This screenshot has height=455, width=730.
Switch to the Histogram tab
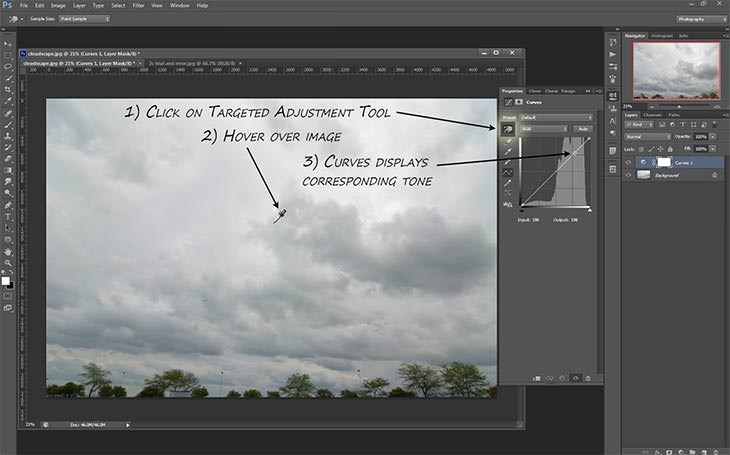pos(662,36)
